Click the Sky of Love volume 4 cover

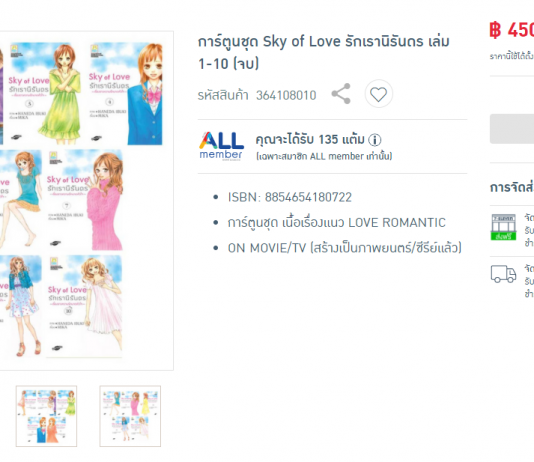point(126,94)
